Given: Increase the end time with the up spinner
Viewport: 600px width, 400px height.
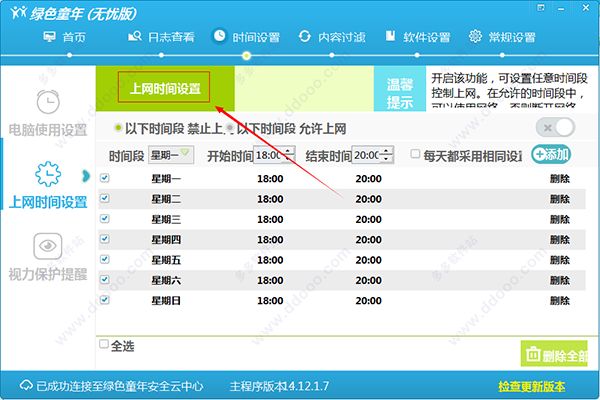Looking at the screenshot, I should pyautogui.click(x=388, y=151).
